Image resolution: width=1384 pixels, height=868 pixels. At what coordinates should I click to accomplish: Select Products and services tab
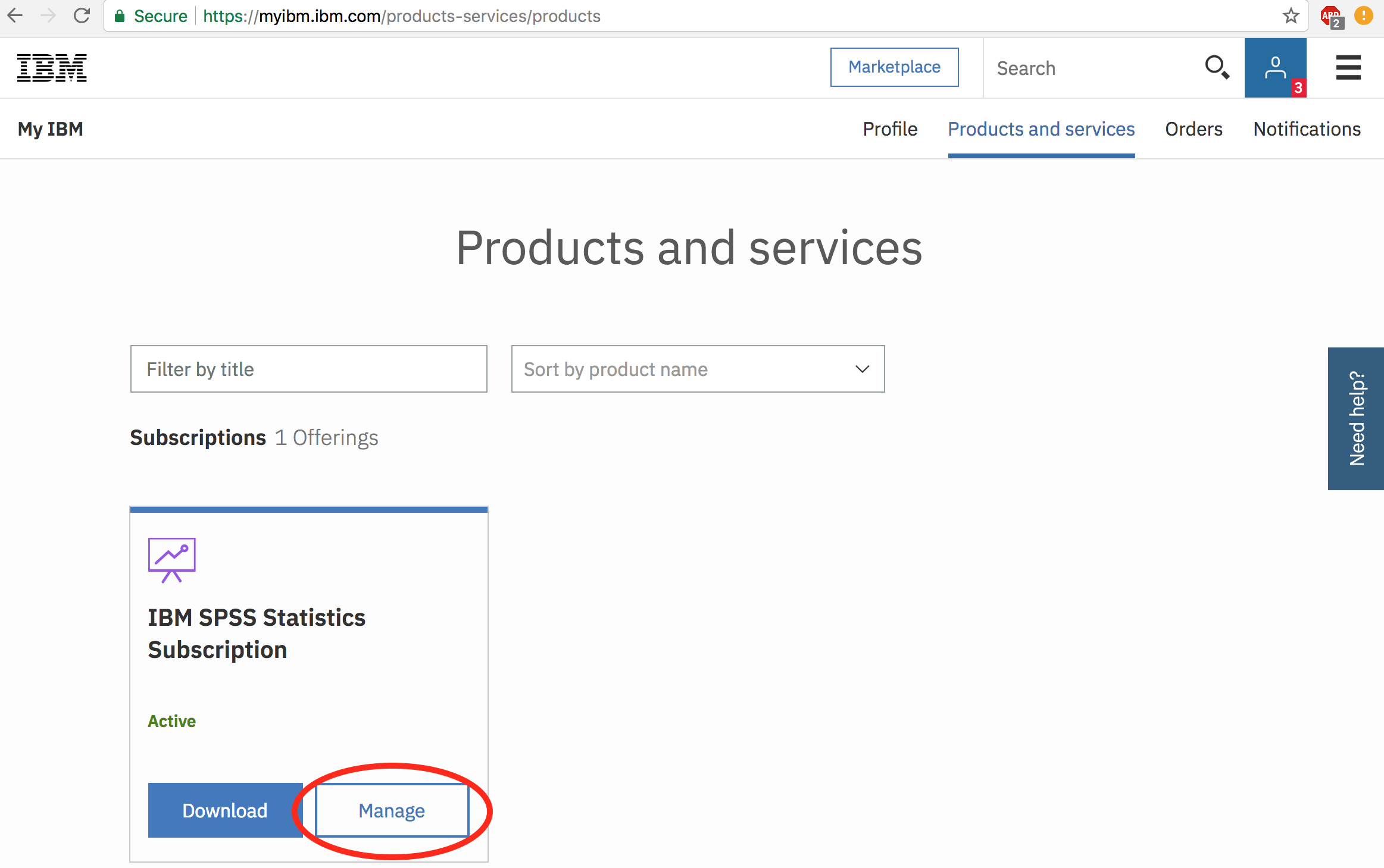click(1041, 129)
